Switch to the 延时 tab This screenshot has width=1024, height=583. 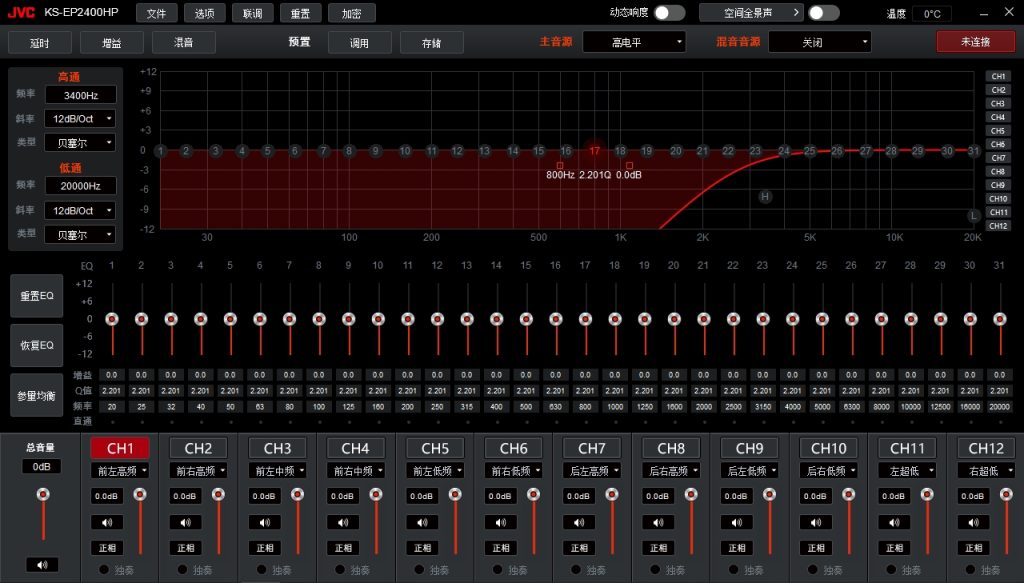pyautogui.click(x=40, y=42)
